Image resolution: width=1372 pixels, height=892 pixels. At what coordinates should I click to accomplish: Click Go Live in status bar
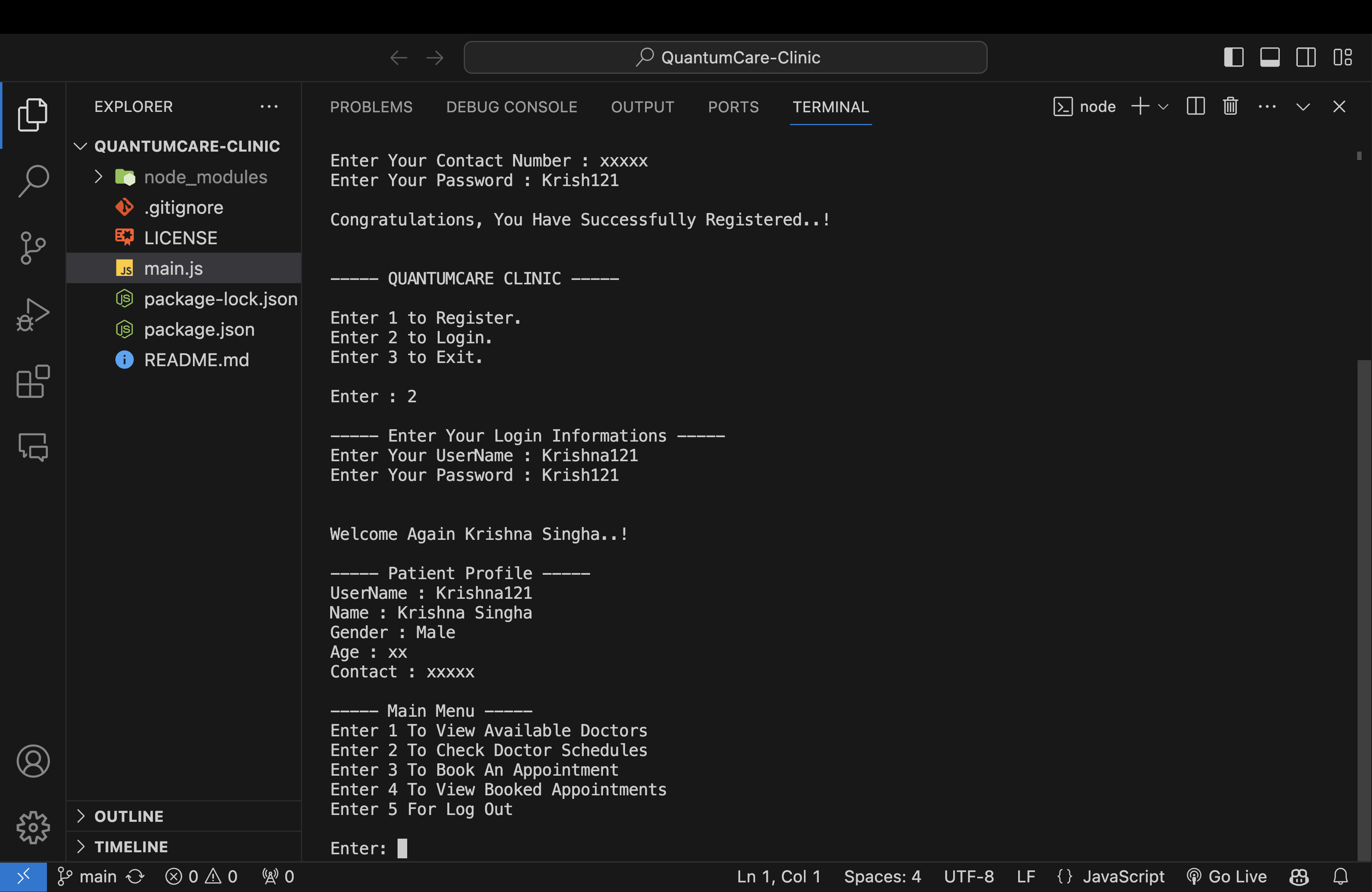pyautogui.click(x=1227, y=876)
